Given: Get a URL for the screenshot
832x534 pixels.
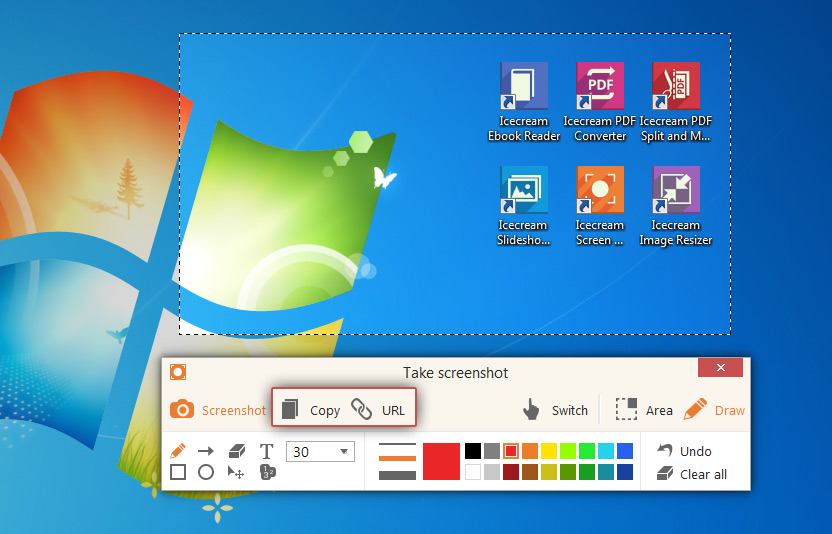Looking at the screenshot, I should (378, 410).
